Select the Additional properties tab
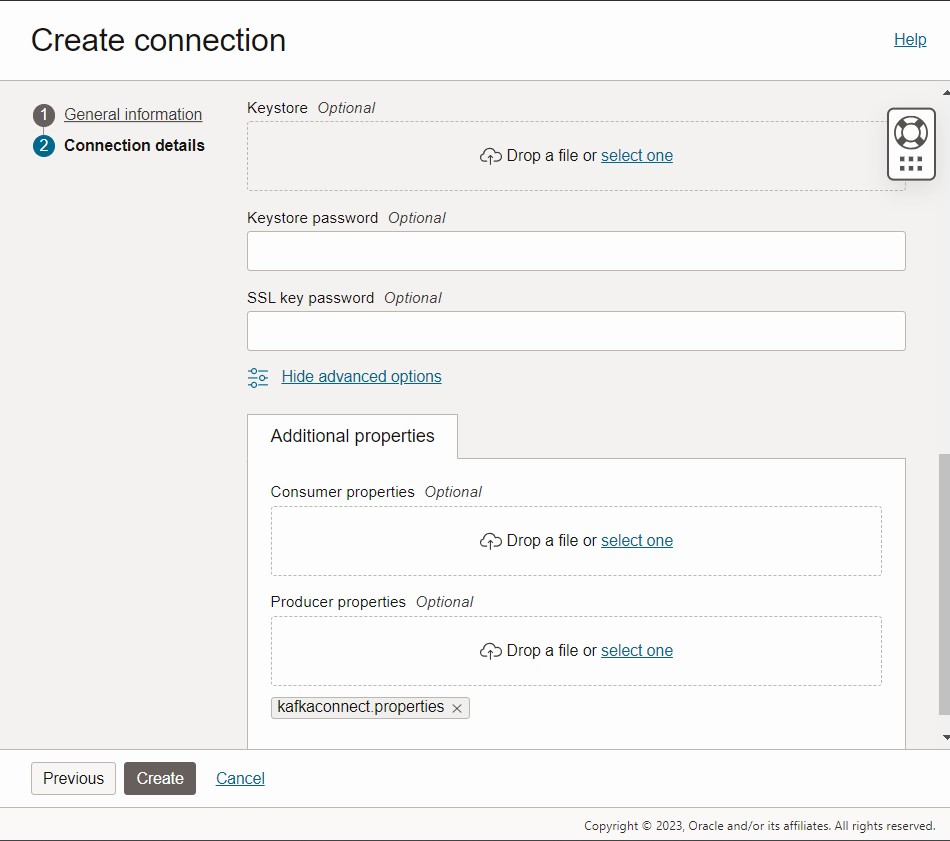The width and height of the screenshot is (950, 841). point(352,436)
